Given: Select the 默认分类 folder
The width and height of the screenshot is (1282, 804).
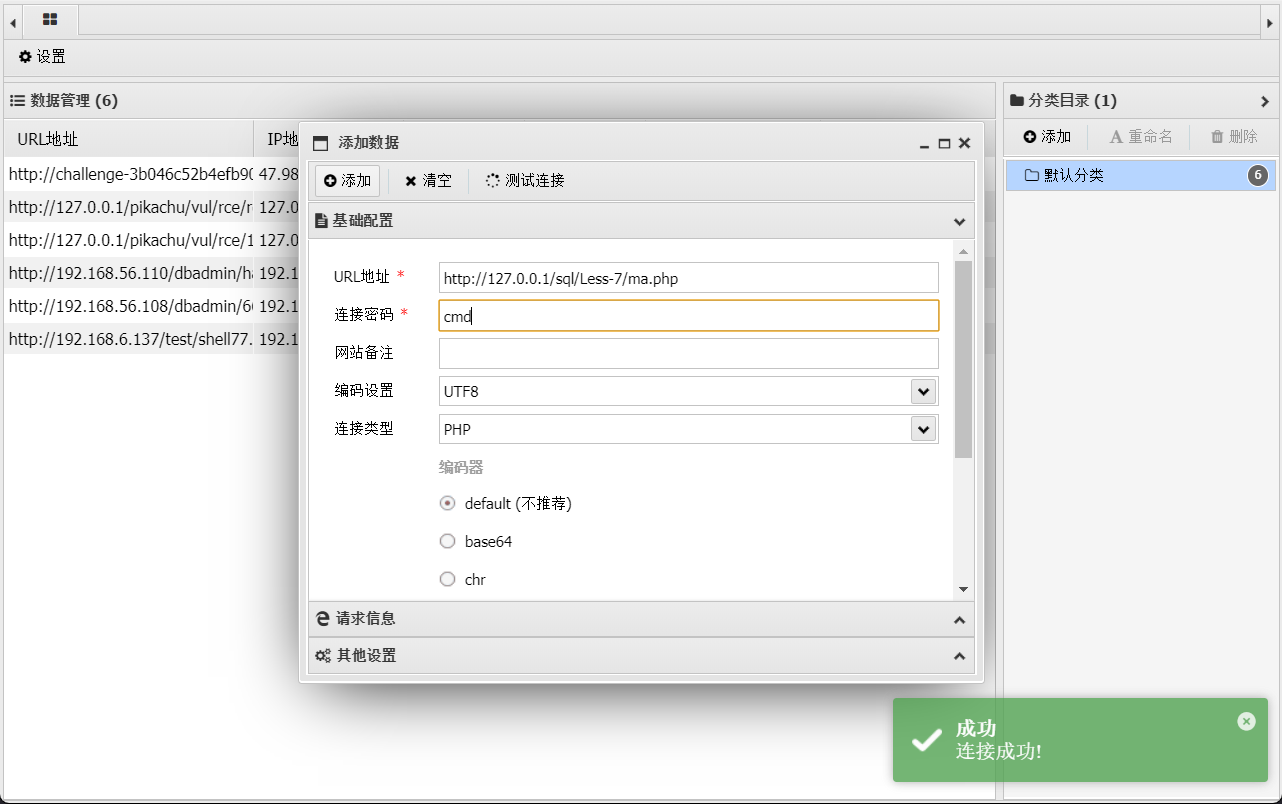Looking at the screenshot, I should click(1141, 176).
